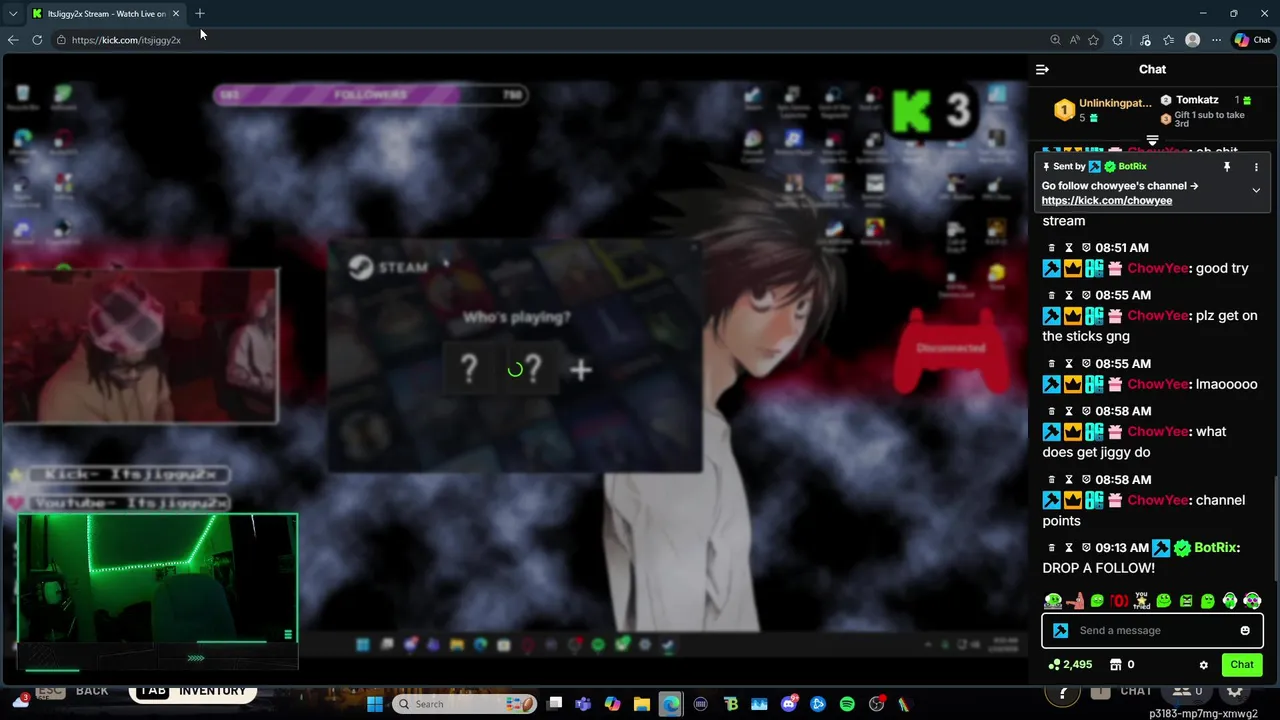
Task: Insert the rightmost headphones emote with purple eyes
Action: (1252, 601)
